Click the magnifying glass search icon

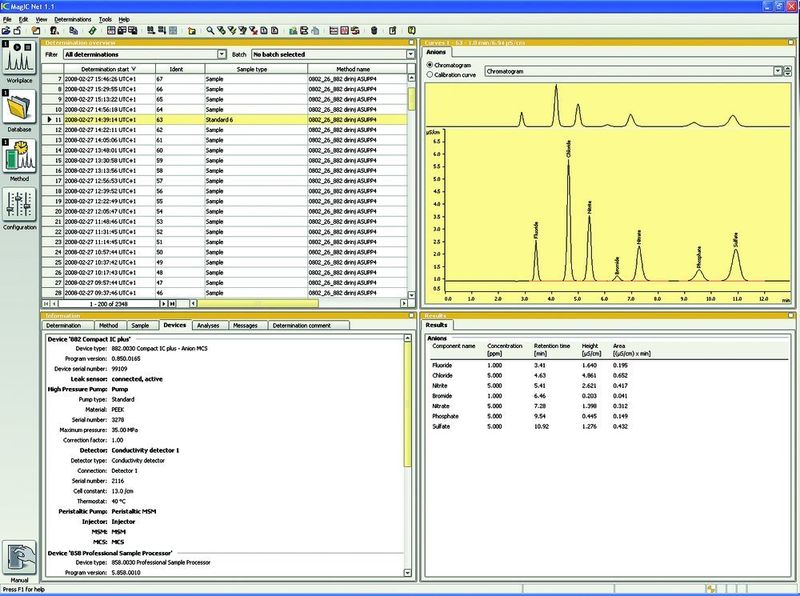(210, 31)
